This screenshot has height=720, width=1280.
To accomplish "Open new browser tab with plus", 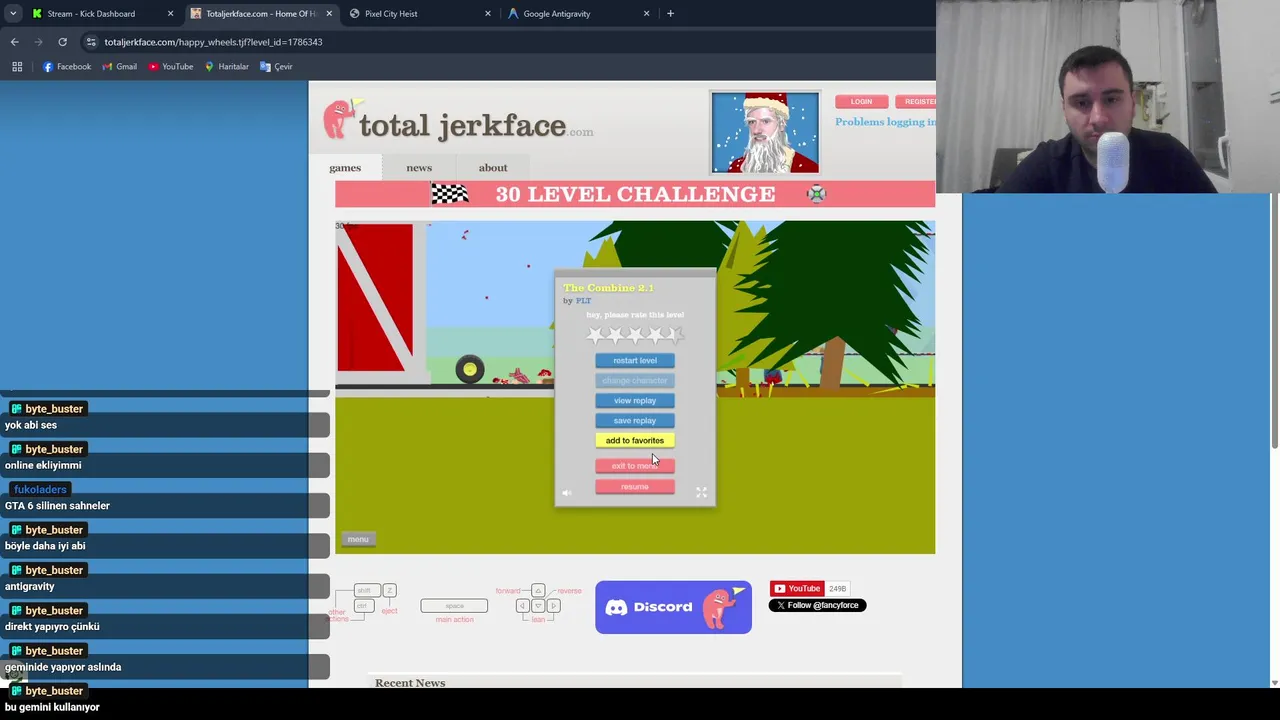I will tap(670, 14).
